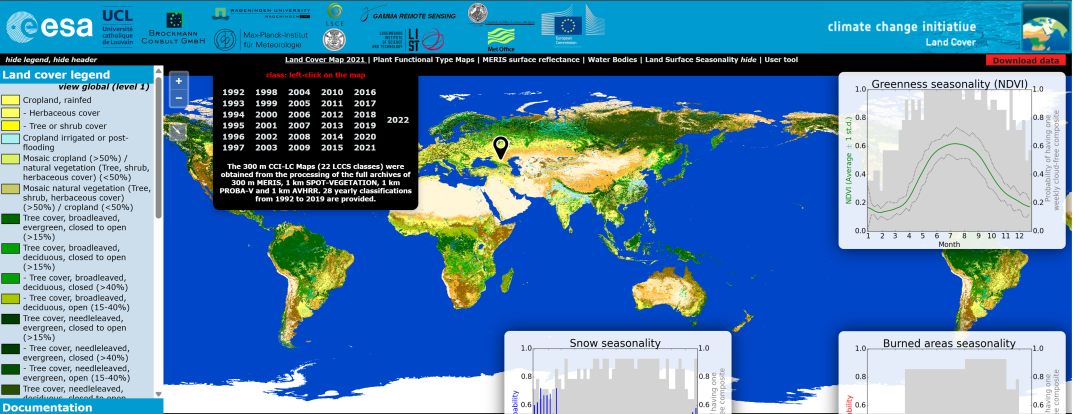Click the legend panel scrollbar thumb
The height and width of the screenshot is (414, 1080).
point(158,147)
